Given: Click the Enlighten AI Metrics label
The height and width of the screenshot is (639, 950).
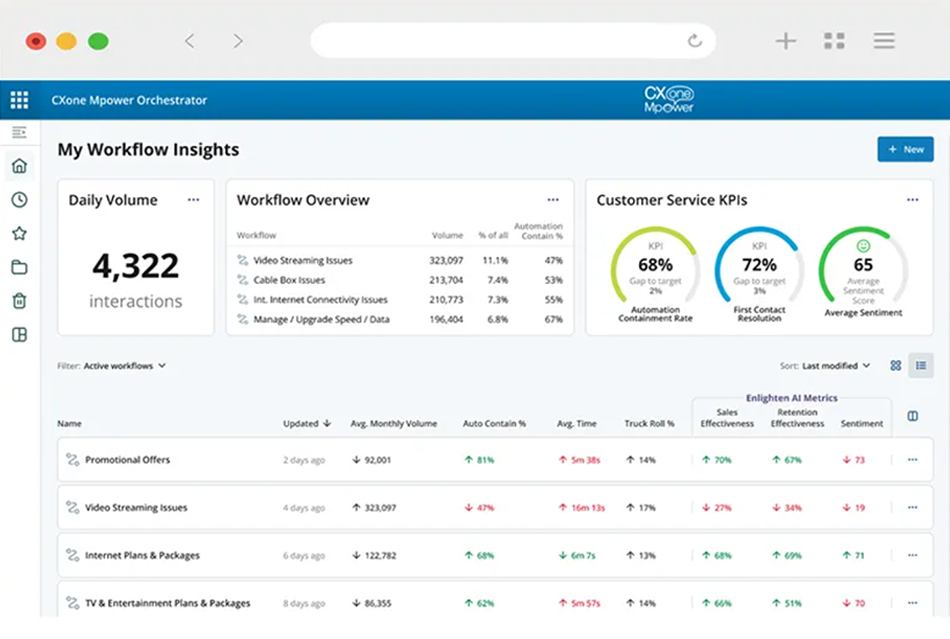Looking at the screenshot, I should coord(791,398).
